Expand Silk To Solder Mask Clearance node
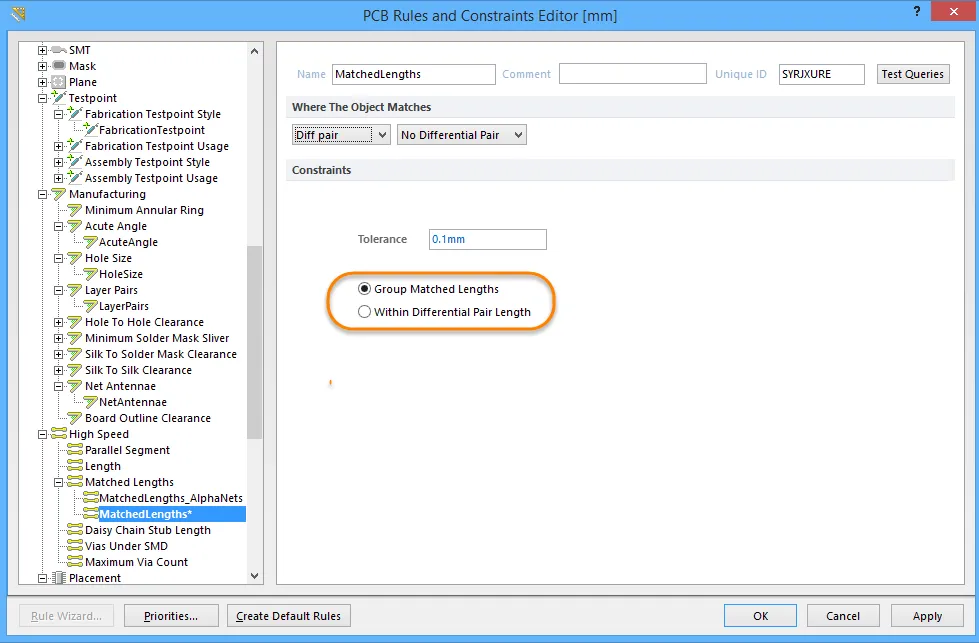 pyautogui.click(x=58, y=354)
